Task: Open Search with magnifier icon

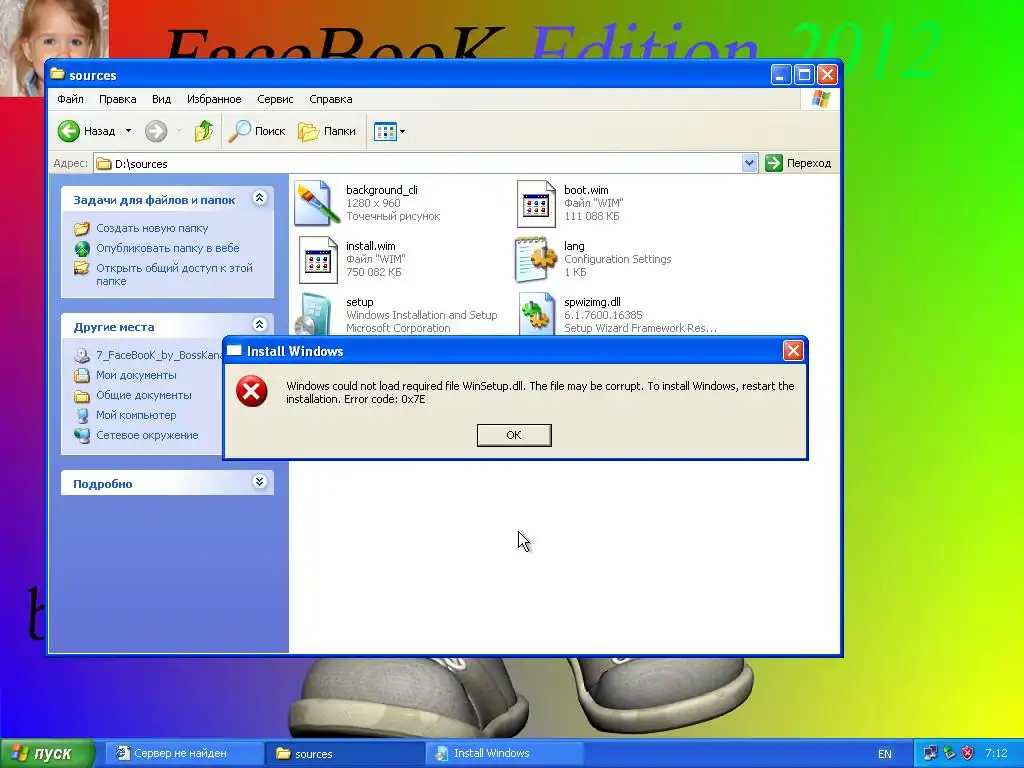Action: [x=257, y=131]
